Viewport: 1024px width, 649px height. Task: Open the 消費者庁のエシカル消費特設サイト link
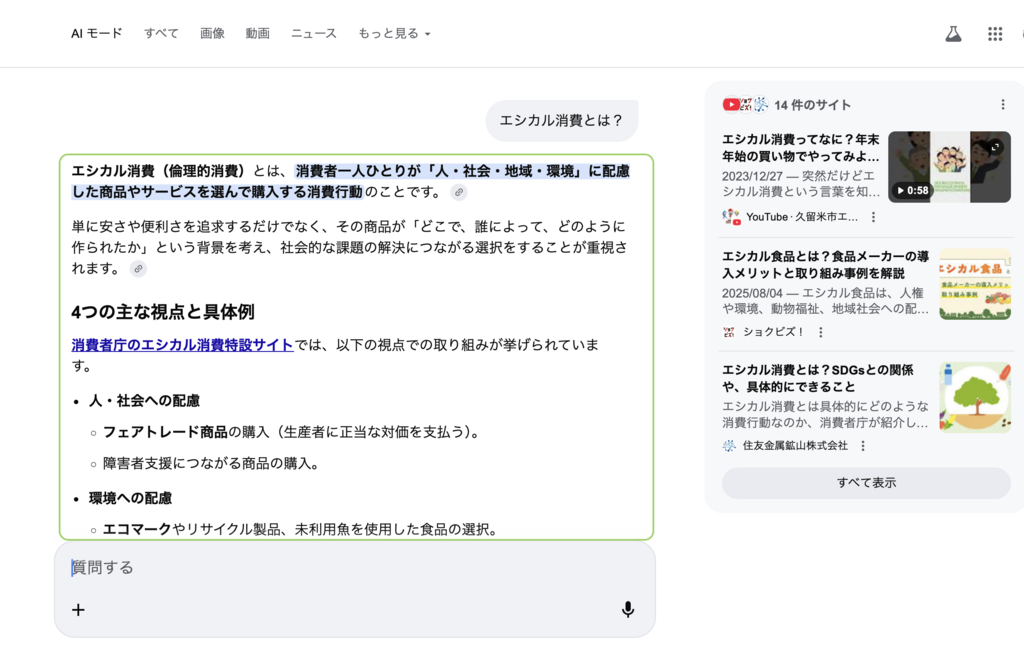(182, 345)
